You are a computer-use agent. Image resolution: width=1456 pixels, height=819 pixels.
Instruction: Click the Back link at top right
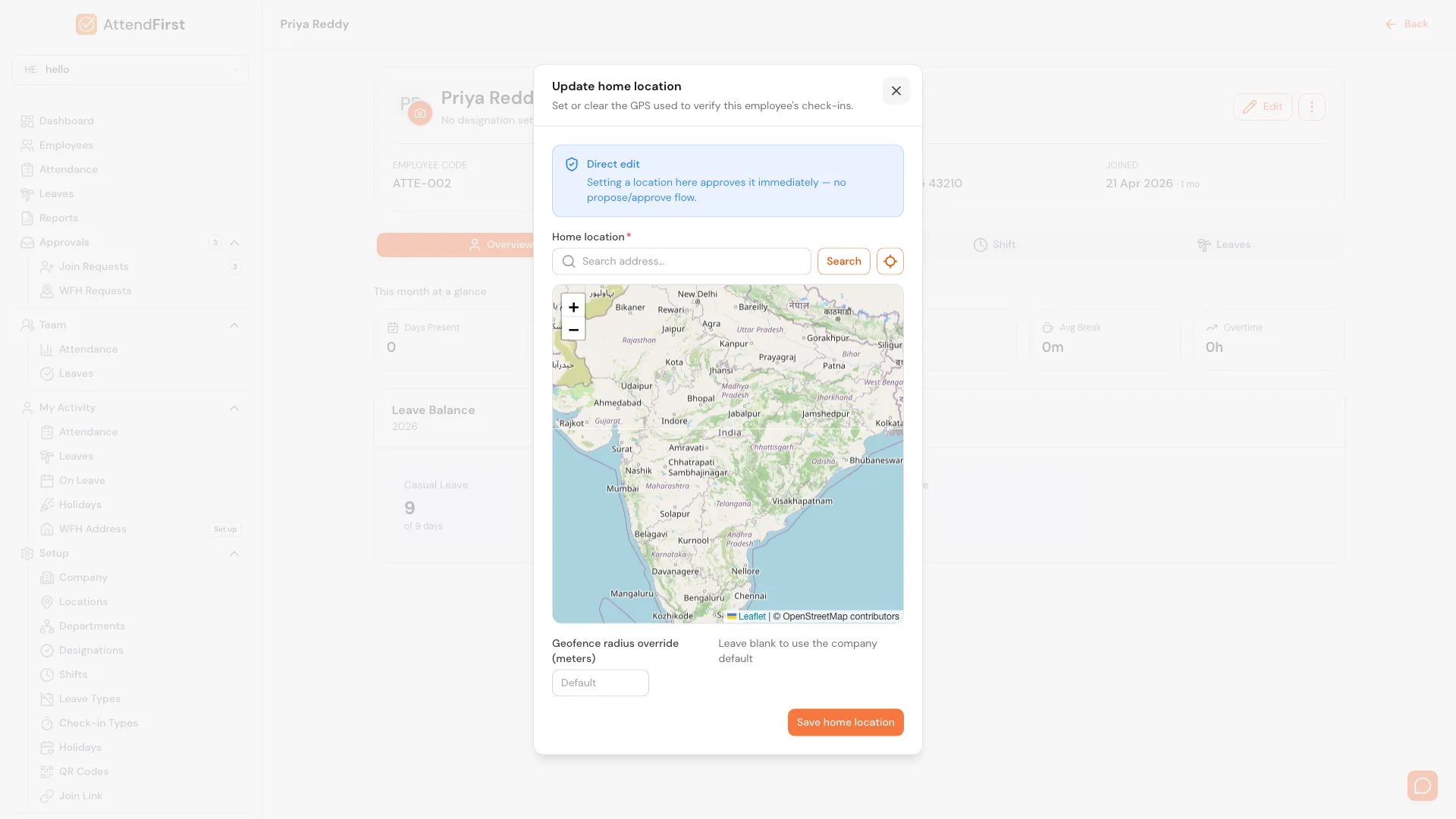[x=1407, y=24]
